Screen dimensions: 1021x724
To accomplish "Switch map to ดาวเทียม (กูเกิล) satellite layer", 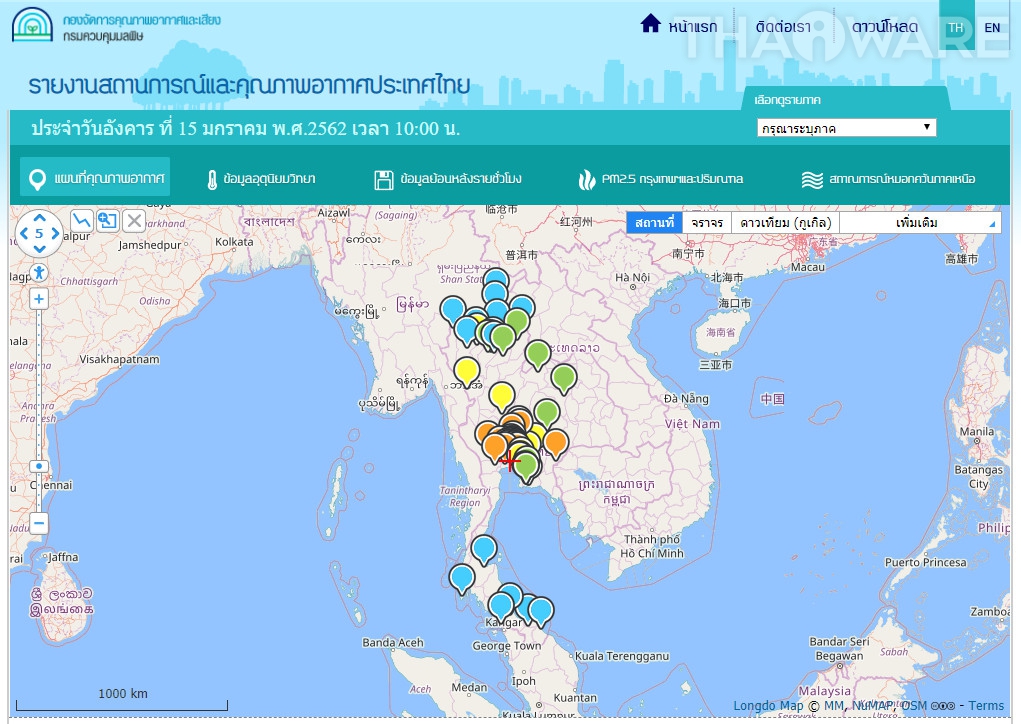I will 785,223.
